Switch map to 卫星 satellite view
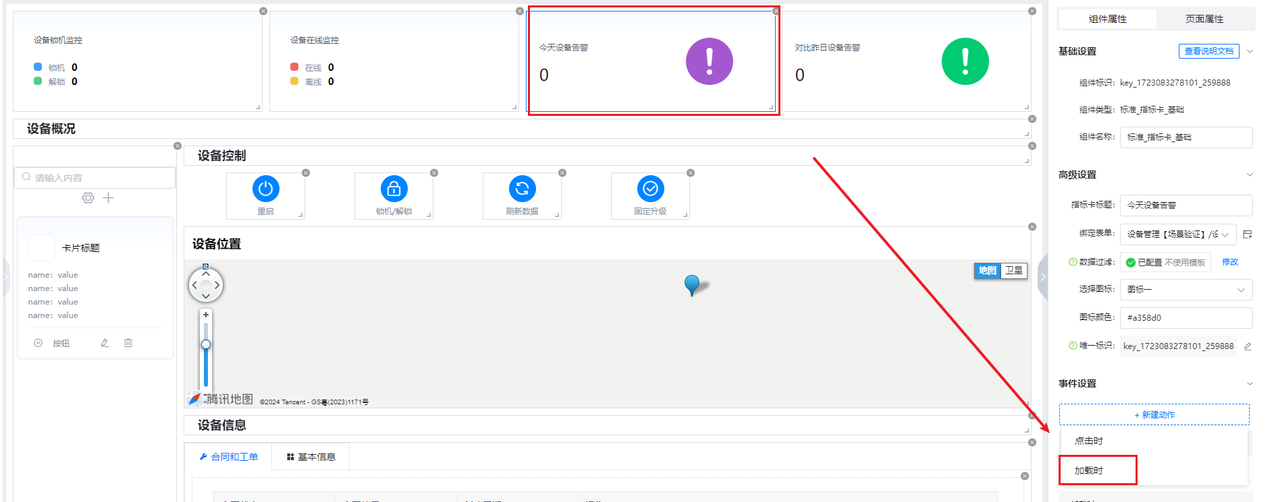 click(1014, 271)
